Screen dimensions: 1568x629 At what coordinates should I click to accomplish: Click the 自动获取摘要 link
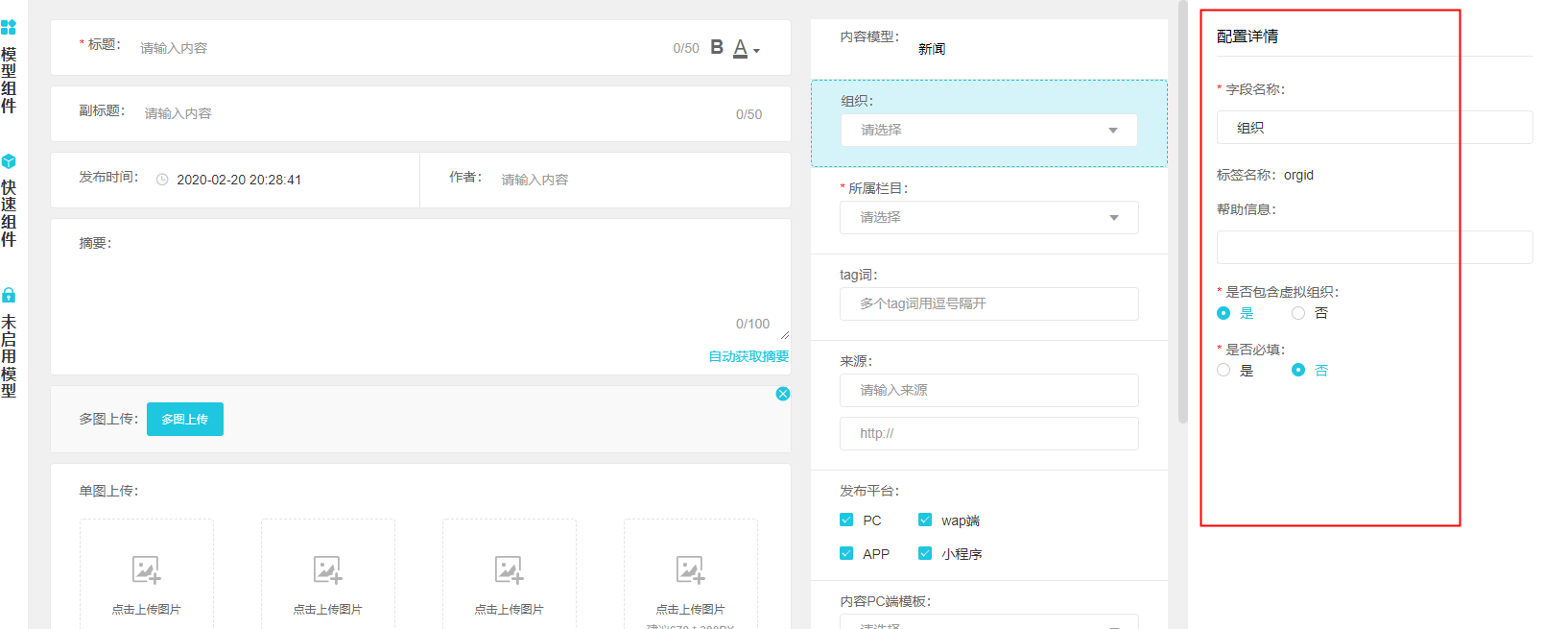point(748,356)
